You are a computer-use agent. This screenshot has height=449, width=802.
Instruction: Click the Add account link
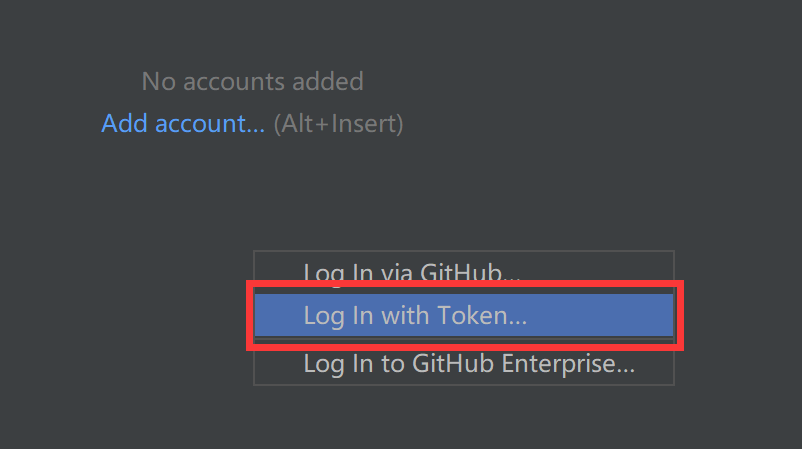[x=183, y=125]
